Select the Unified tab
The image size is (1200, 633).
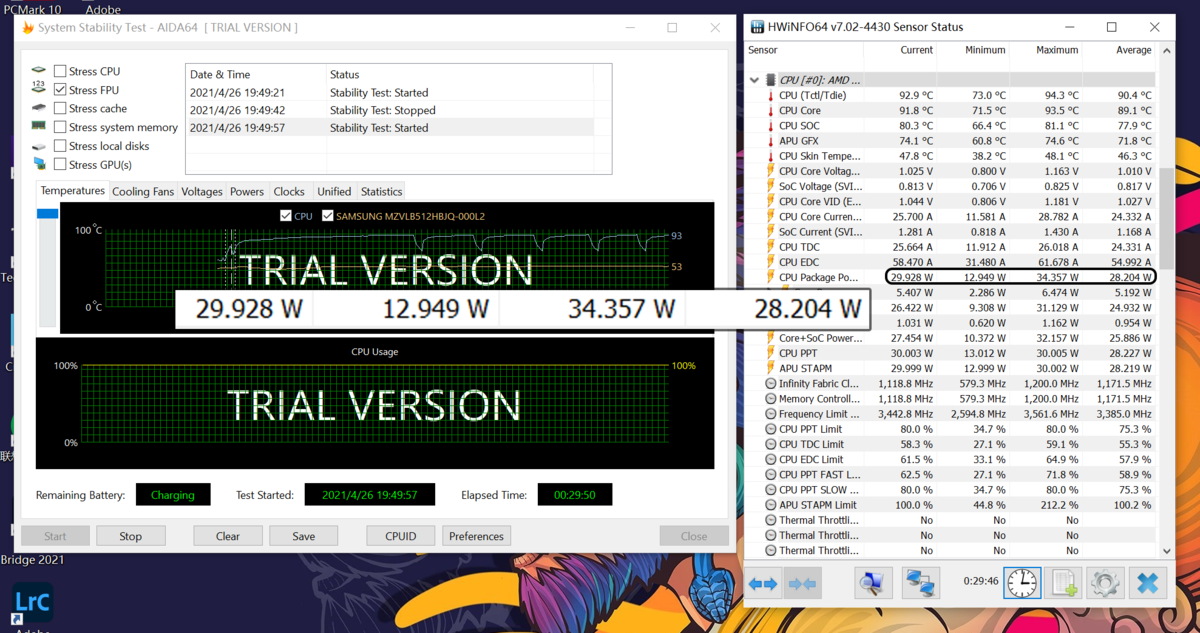point(334,192)
